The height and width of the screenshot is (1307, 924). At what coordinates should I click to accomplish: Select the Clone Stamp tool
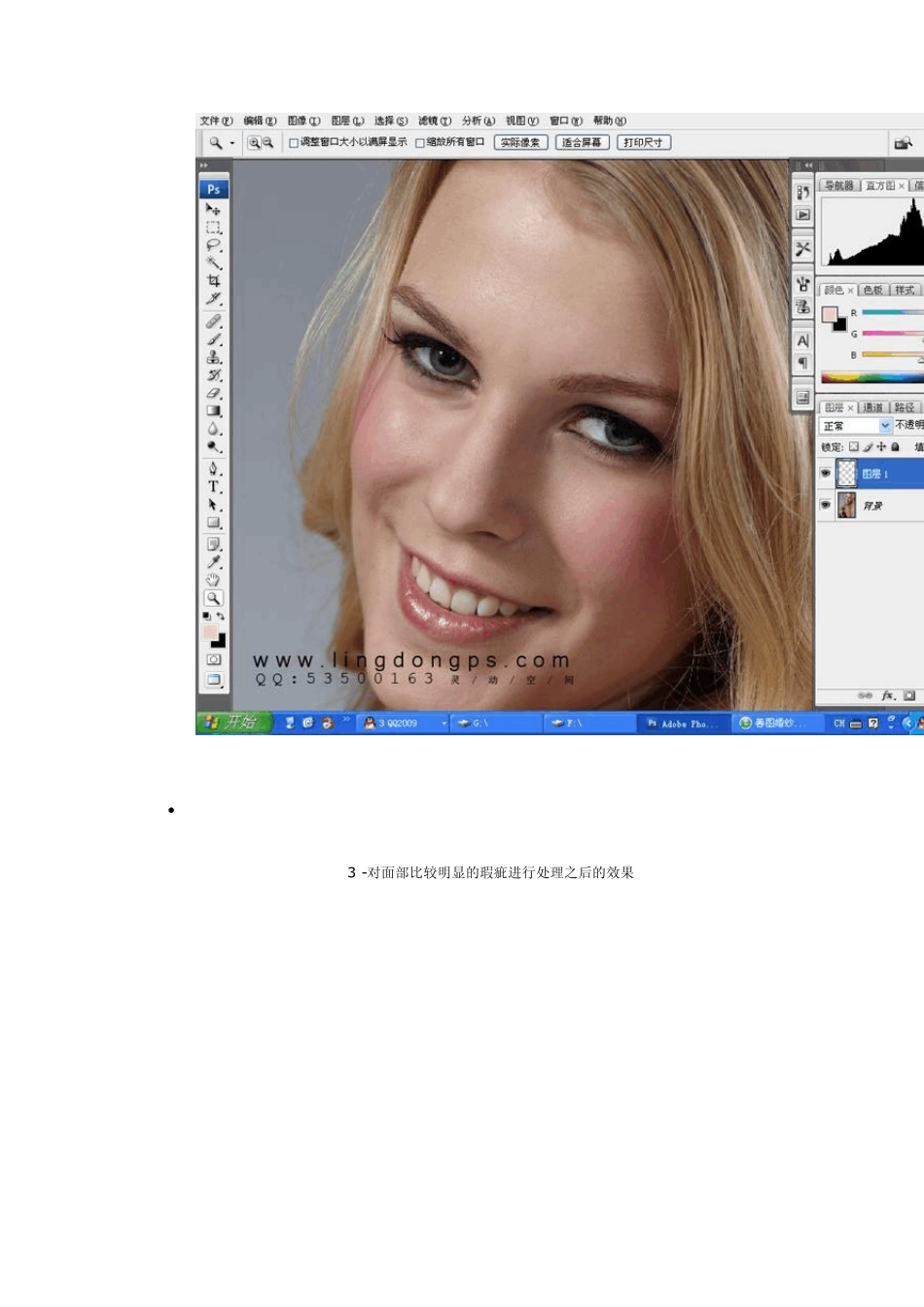tap(213, 357)
